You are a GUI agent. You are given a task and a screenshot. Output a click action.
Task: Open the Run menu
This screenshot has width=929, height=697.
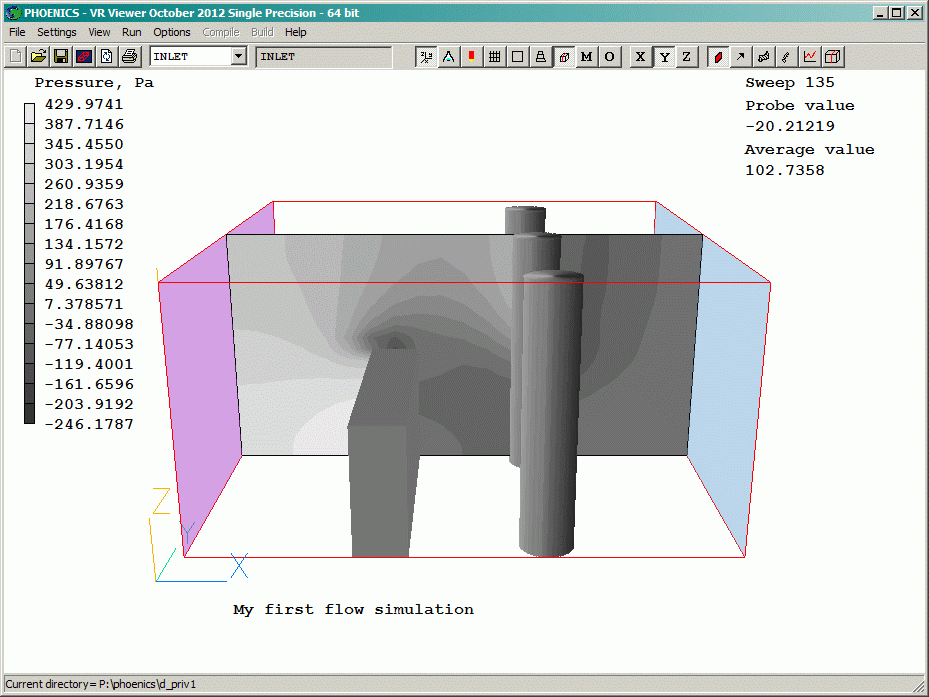pyautogui.click(x=131, y=32)
